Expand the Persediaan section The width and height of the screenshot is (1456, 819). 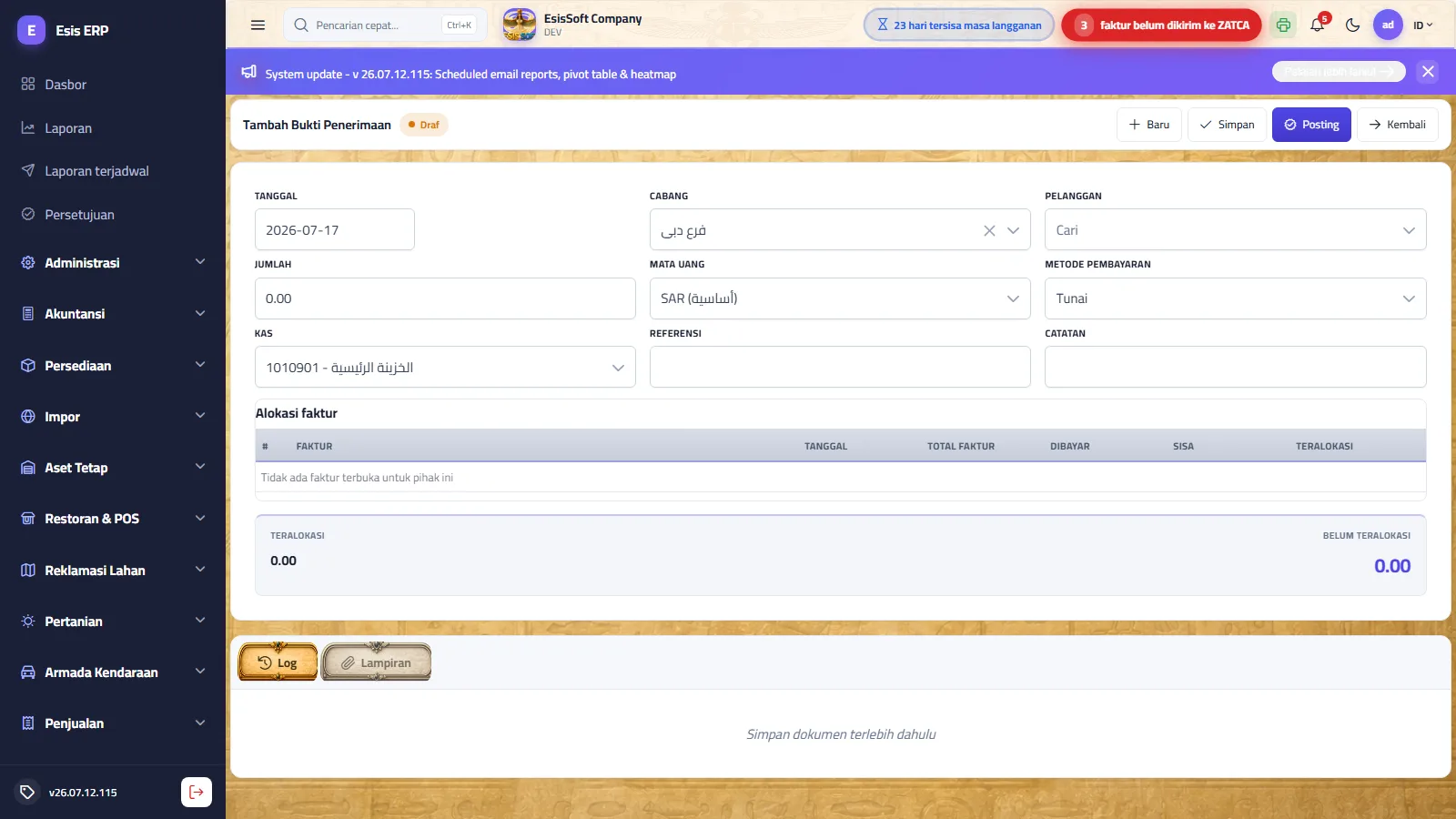pos(113,366)
